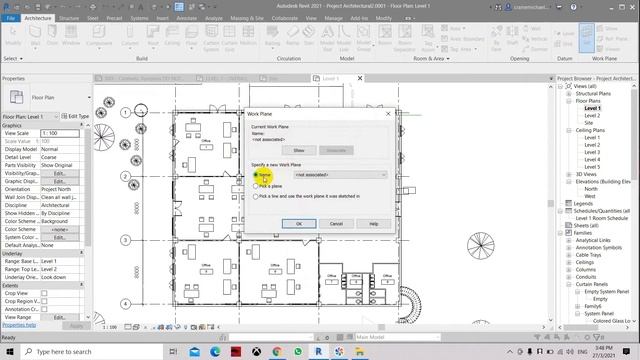Image resolution: width=640 pixels, height=360 pixels.
Task: Select the Model Text tool
Action: pos(327,38)
